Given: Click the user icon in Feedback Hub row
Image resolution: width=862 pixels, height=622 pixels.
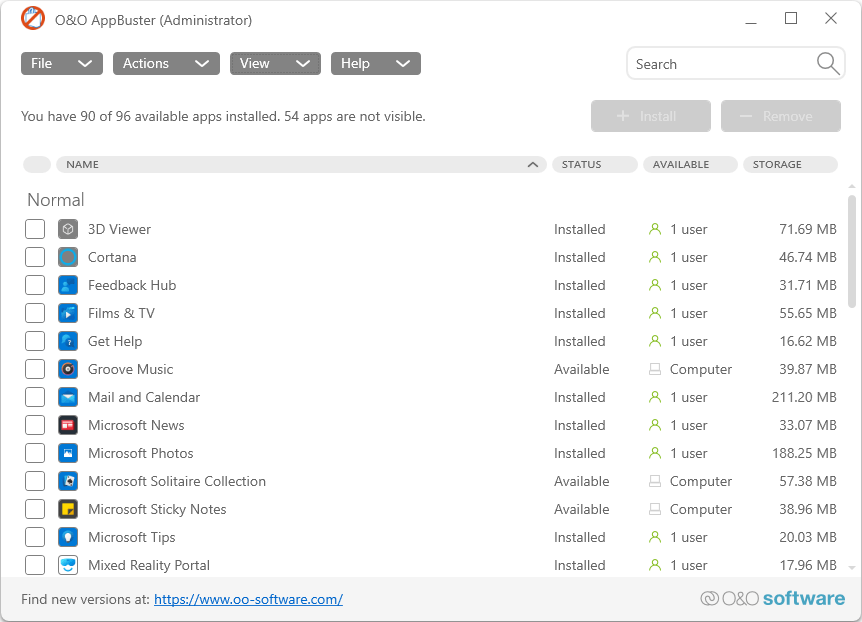Looking at the screenshot, I should coord(655,285).
